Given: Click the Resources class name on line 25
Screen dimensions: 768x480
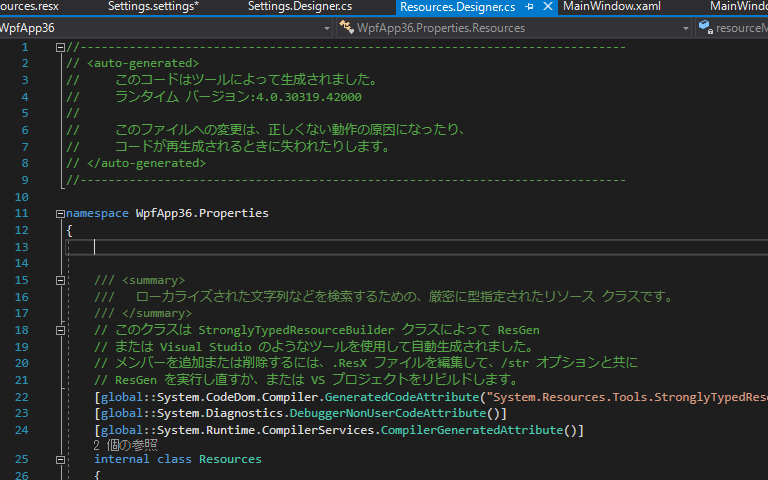Looking at the screenshot, I should [230, 459].
